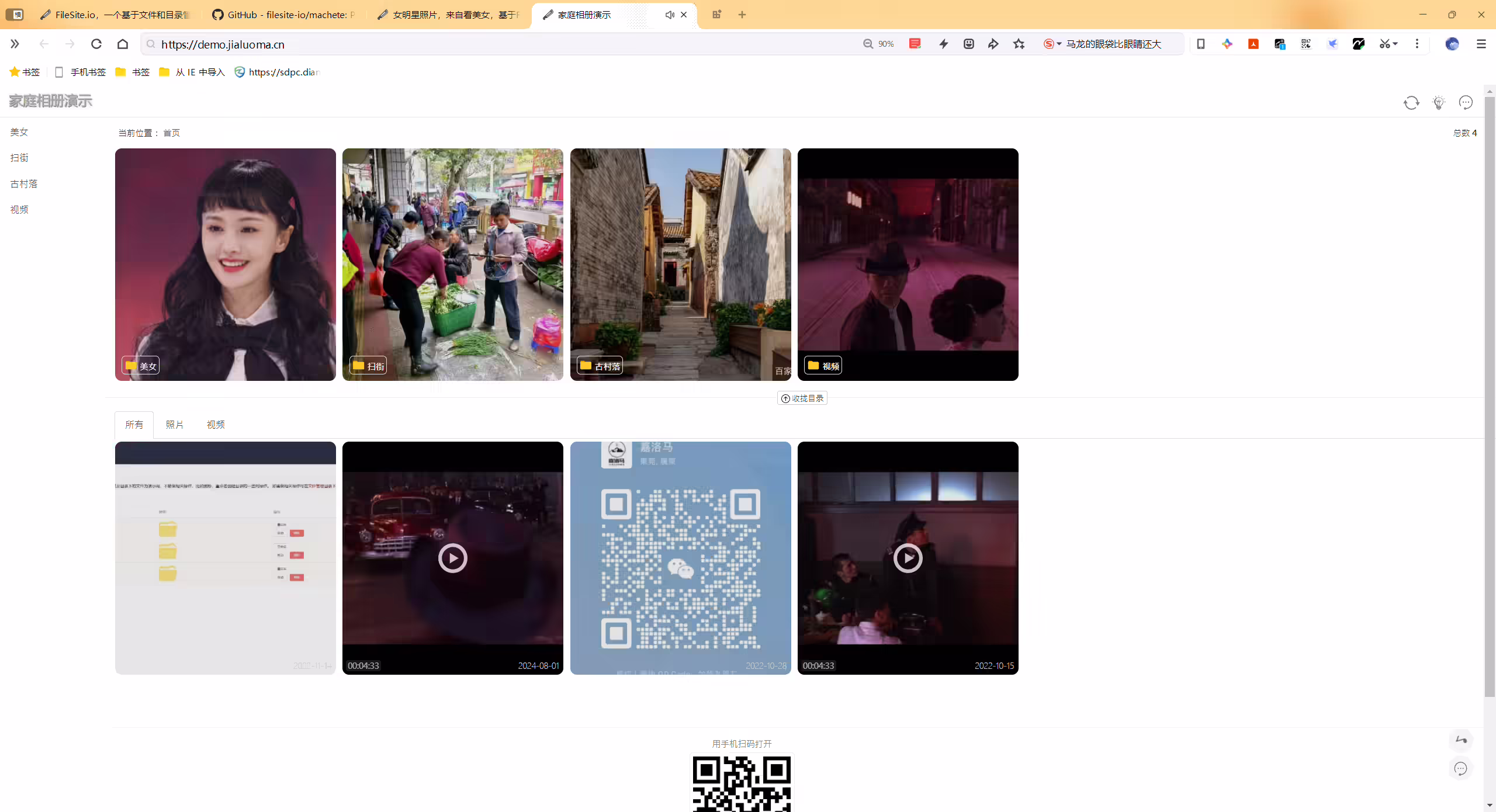
Task: Open the 古村落 link in sidebar
Action: pyautogui.click(x=24, y=184)
